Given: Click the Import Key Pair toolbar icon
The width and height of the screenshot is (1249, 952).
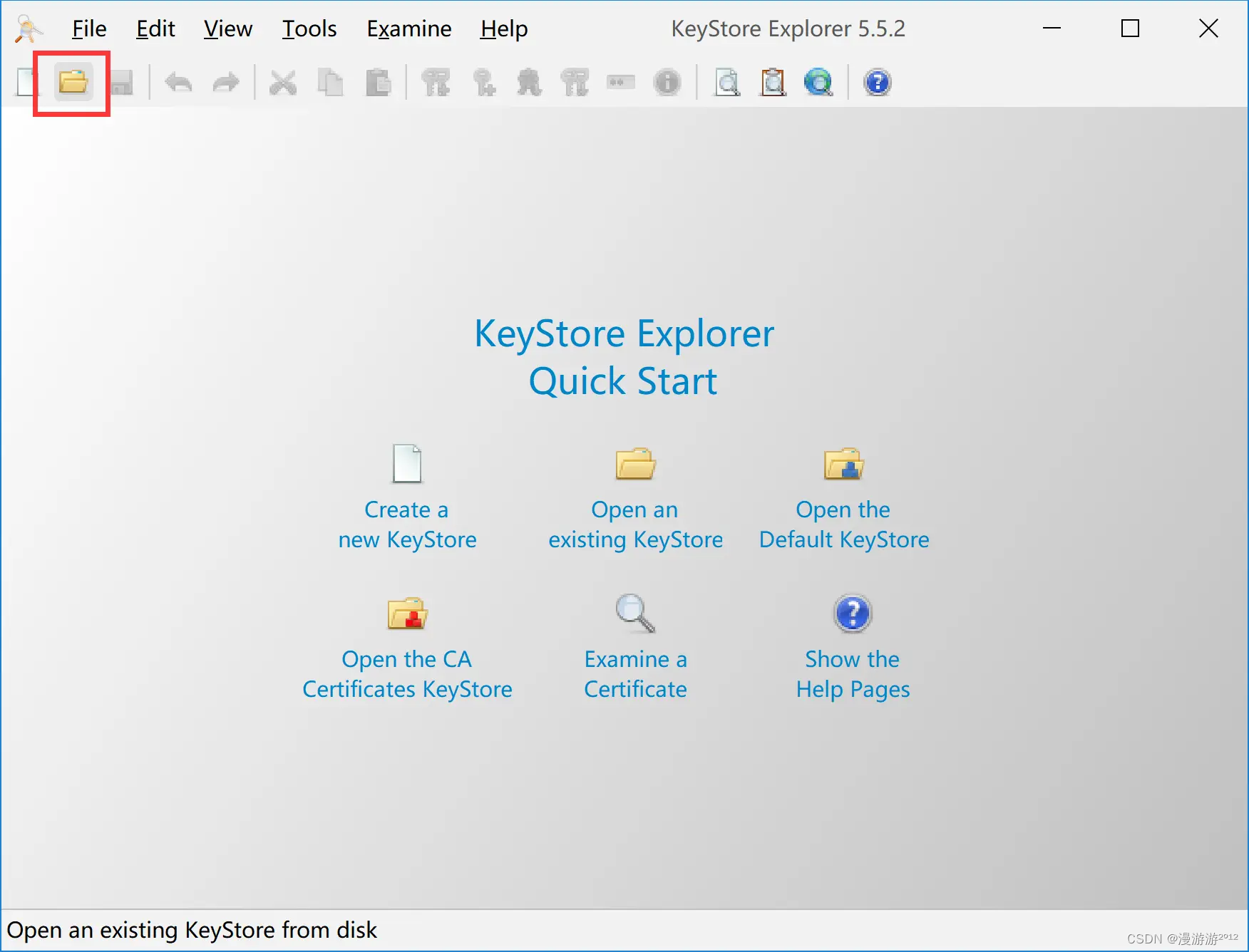Looking at the screenshot, I should (x=575, y=83).
